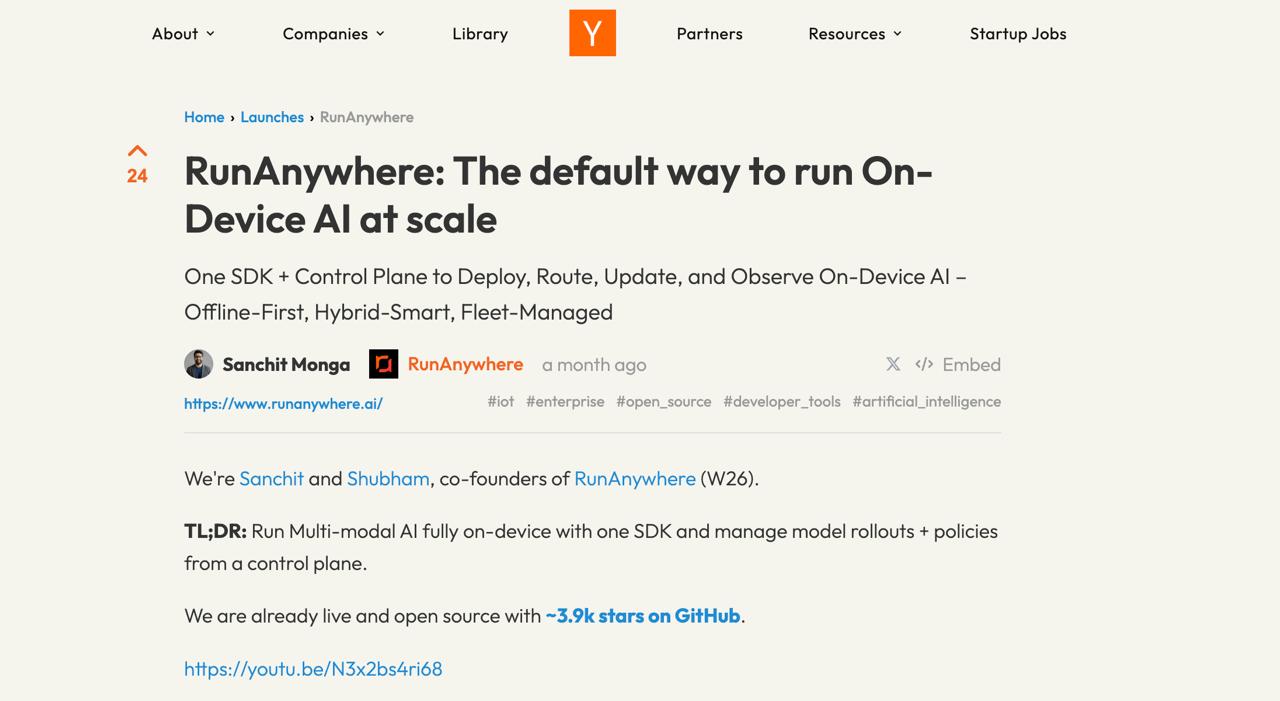Toggle the #enterprise tag filter
Screen dimensions: 1280x701
[565, 401]
